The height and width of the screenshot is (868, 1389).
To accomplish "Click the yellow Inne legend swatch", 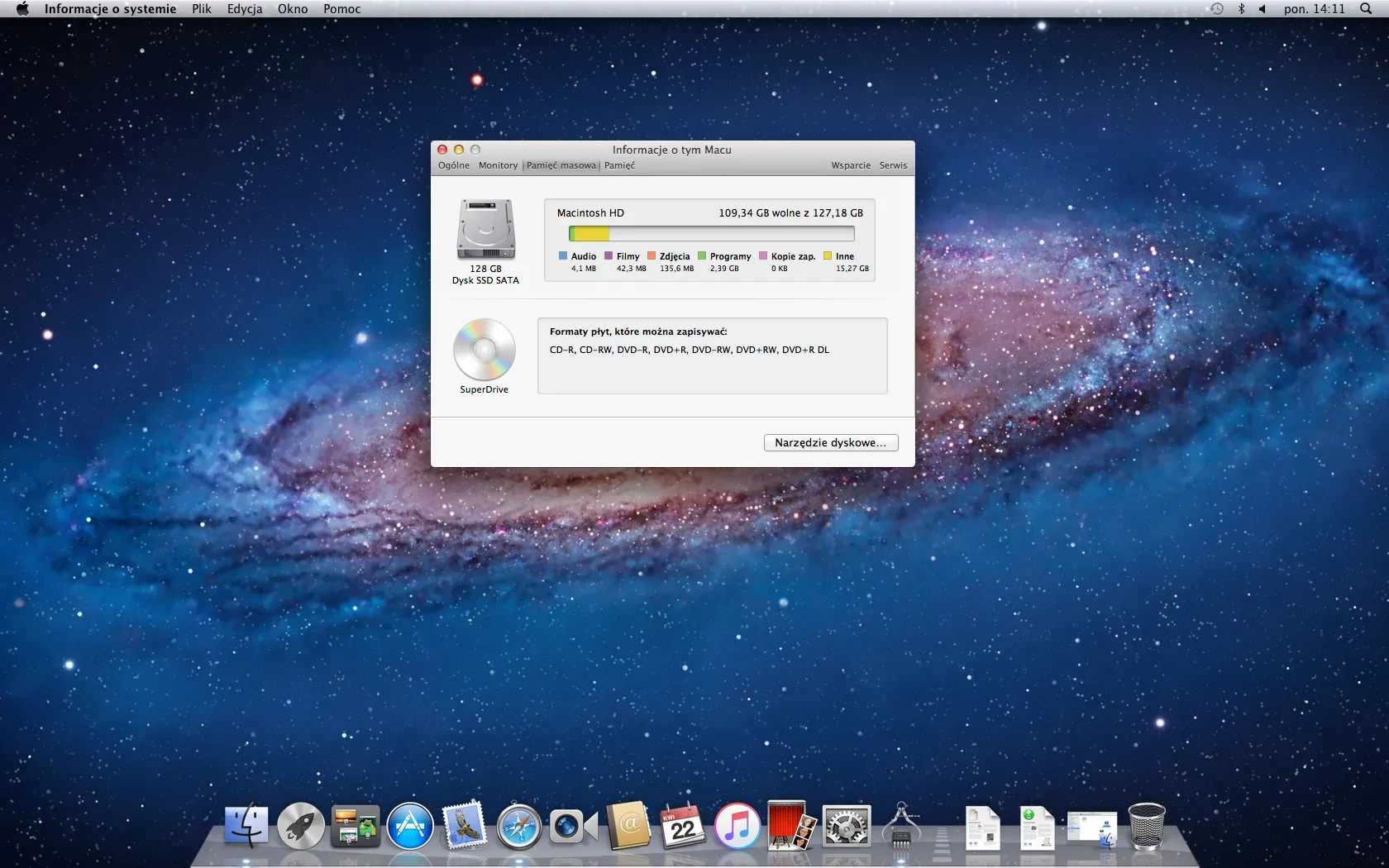I will 828,256.
